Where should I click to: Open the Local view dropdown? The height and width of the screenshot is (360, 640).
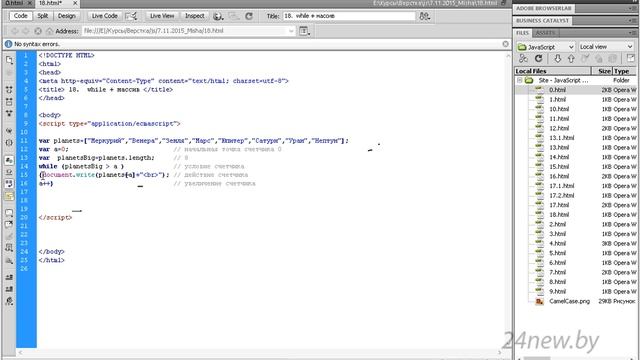[x=607, y=47]
